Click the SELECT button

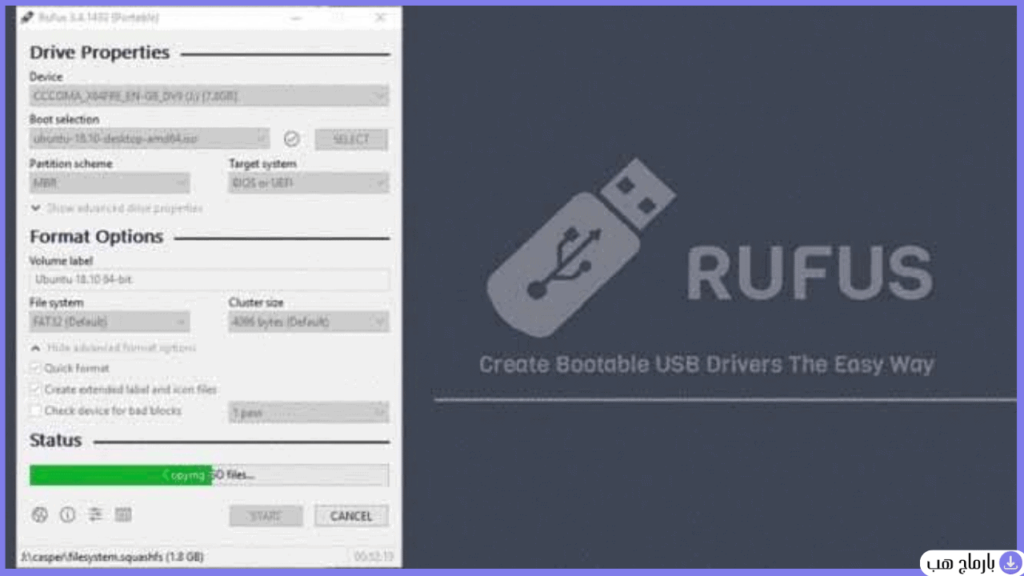[x=351, y=139]
